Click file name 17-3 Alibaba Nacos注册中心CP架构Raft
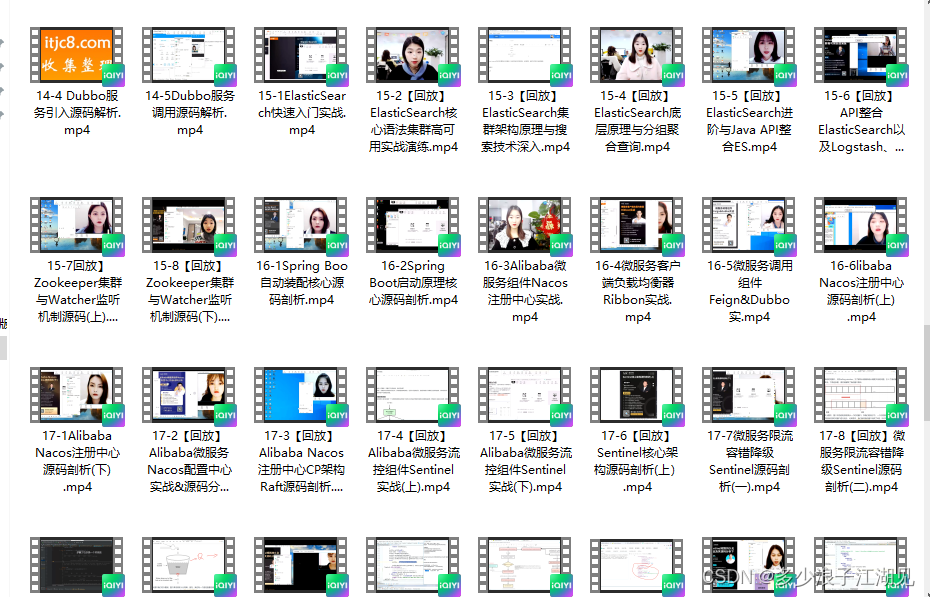The image size is (930, 597). point(302,461)
